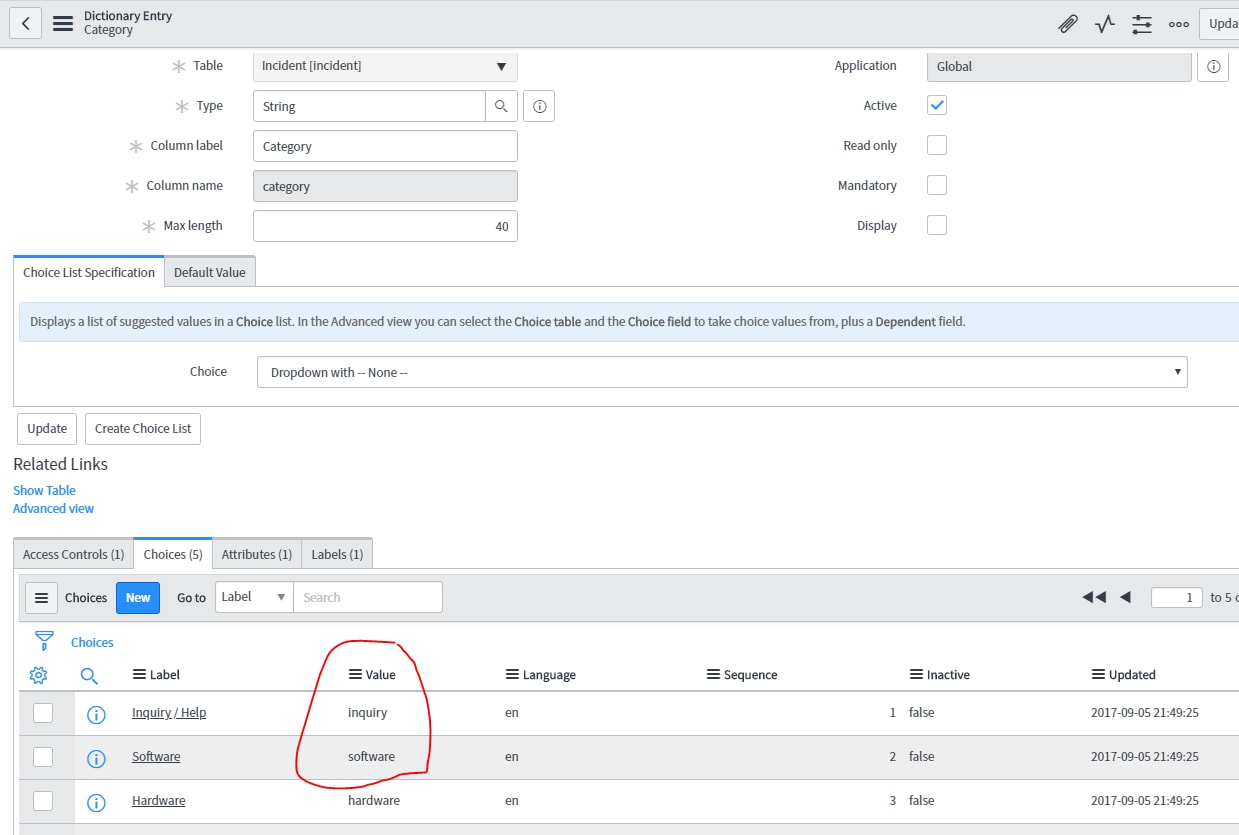
Task: Open the activity stream pulse icon
Action: (1105, 23)
